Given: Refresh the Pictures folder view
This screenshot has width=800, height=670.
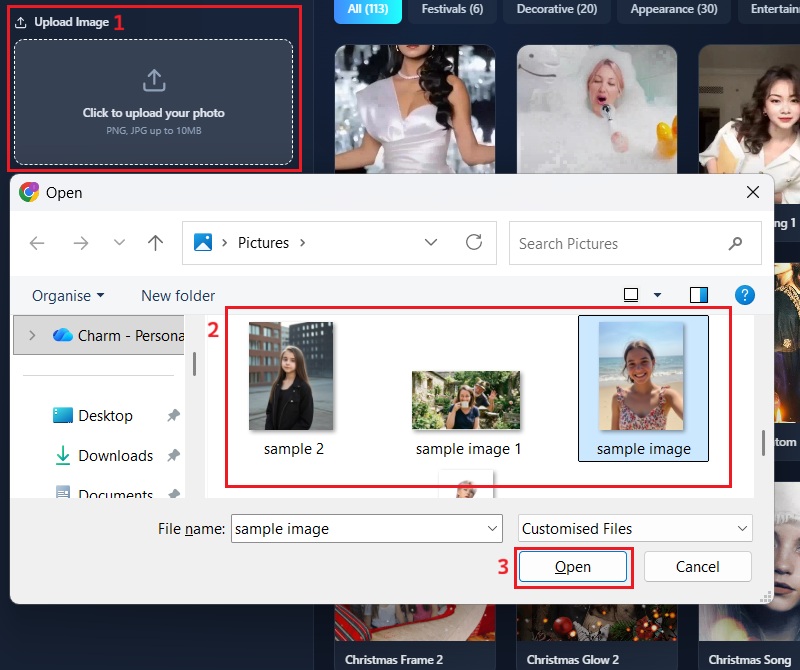Looking at the screenshot, I should 474,243.
